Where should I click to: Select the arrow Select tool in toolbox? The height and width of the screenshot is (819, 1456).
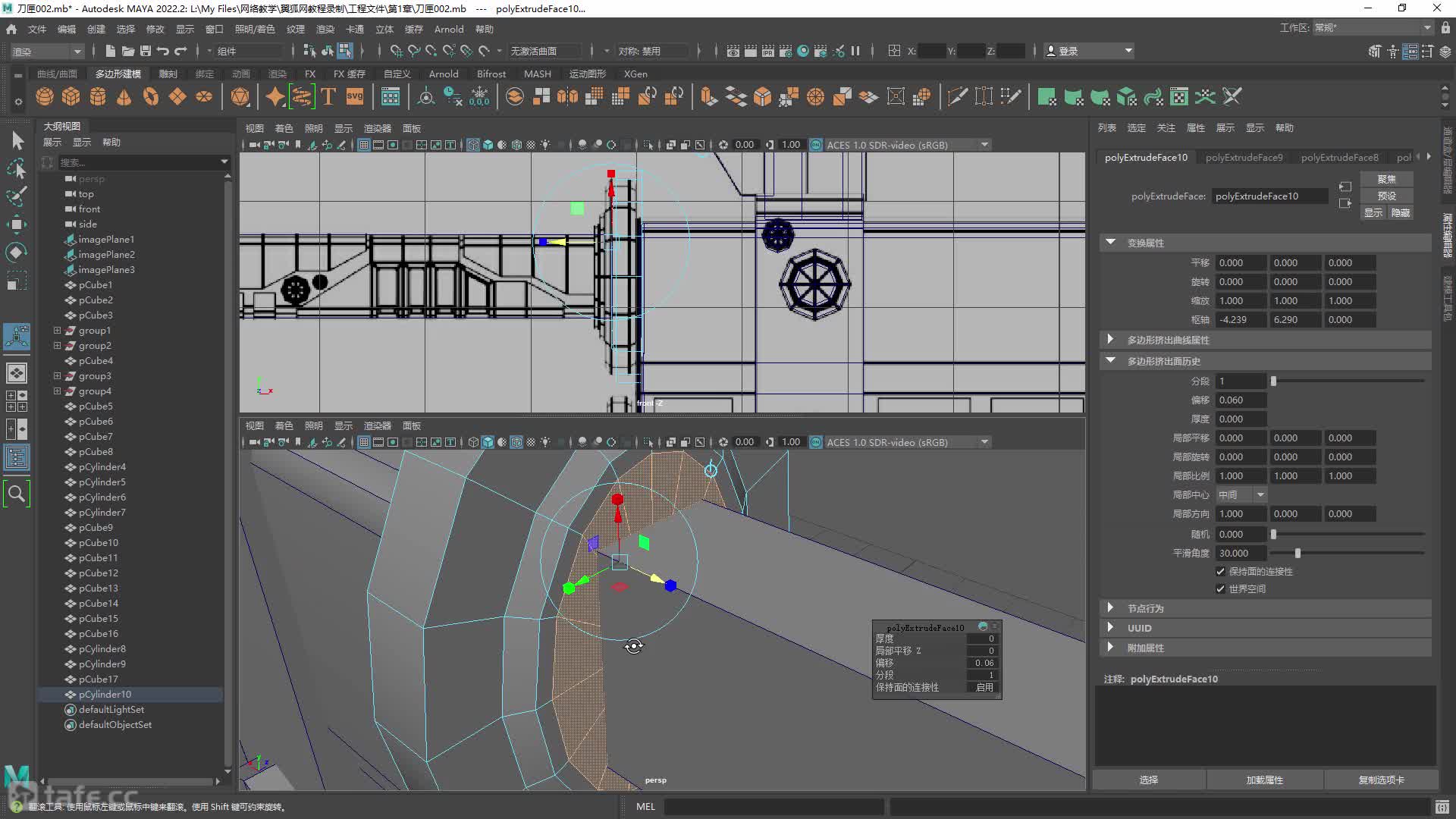(17, 140)
